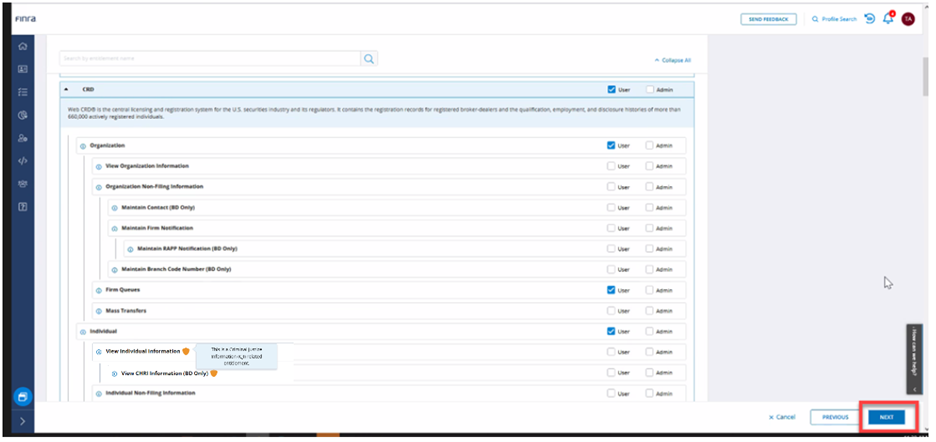
Task: Click the notification bell icon
Action: click(888, 19)
